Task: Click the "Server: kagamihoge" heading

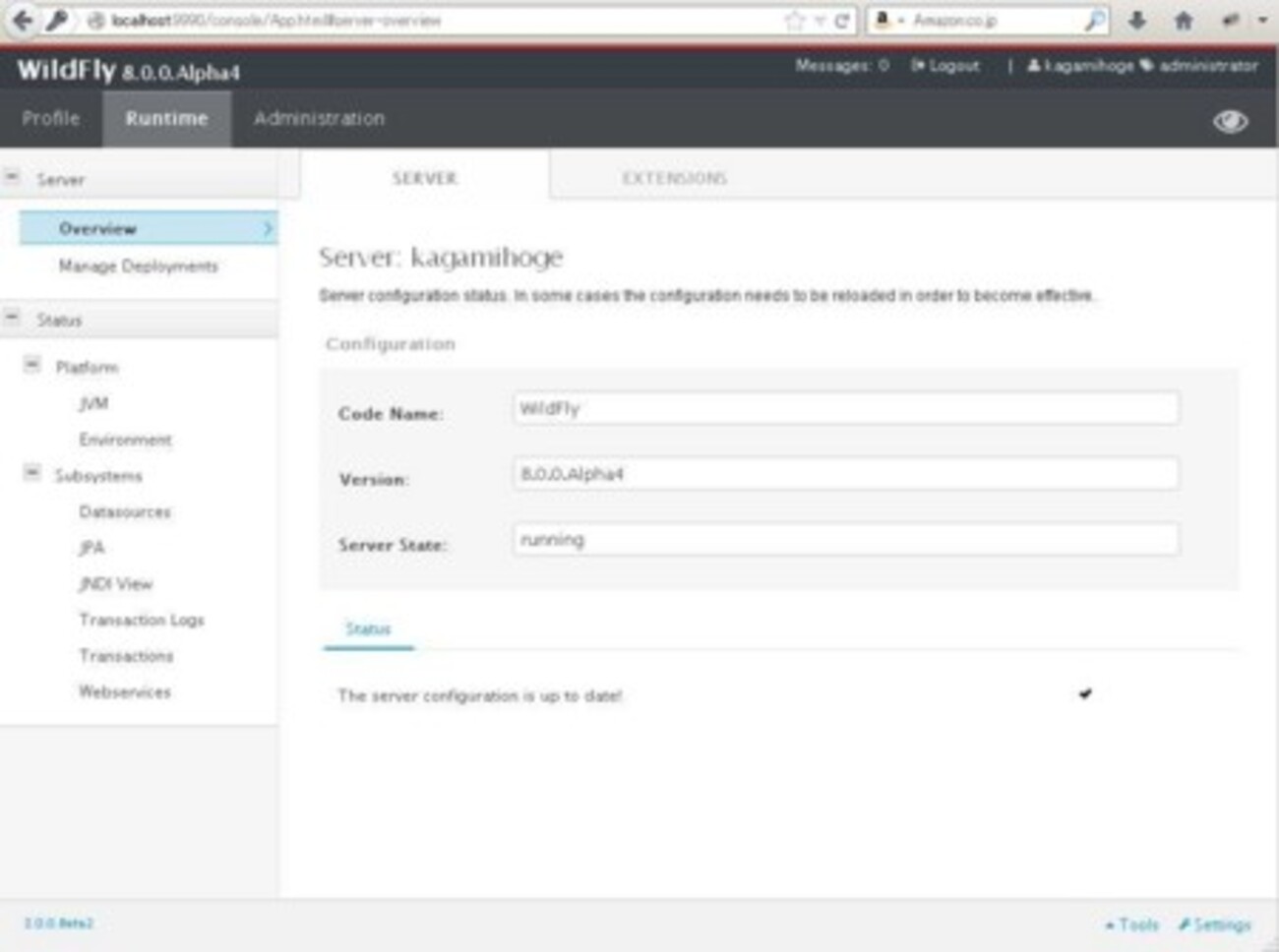Action: (x=441, y=258)
